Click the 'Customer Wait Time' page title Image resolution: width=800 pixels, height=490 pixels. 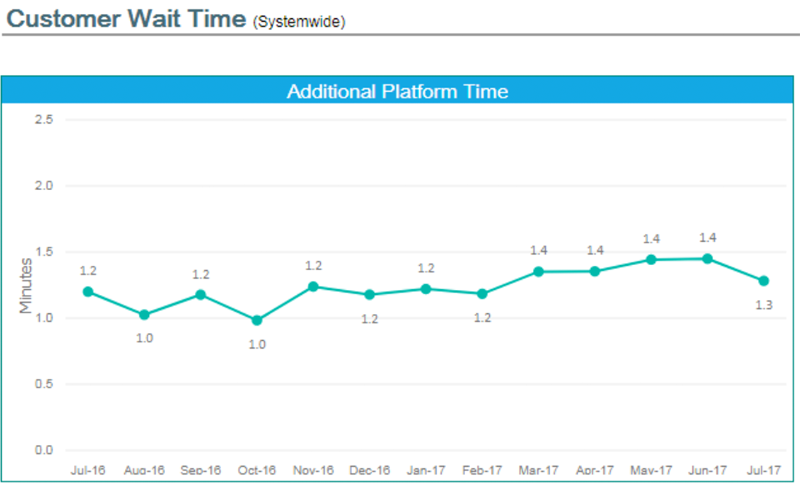click(x=128, y=19)
